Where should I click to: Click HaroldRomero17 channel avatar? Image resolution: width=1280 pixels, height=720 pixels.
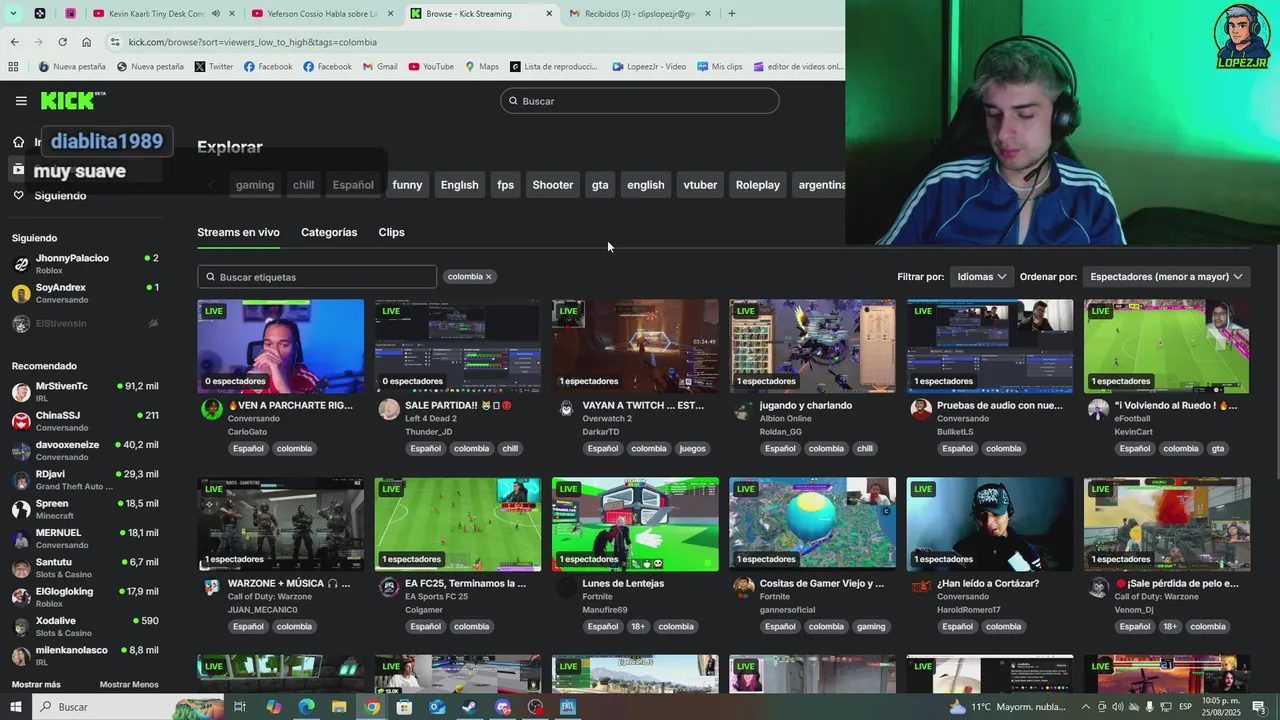tap(920, 587)
